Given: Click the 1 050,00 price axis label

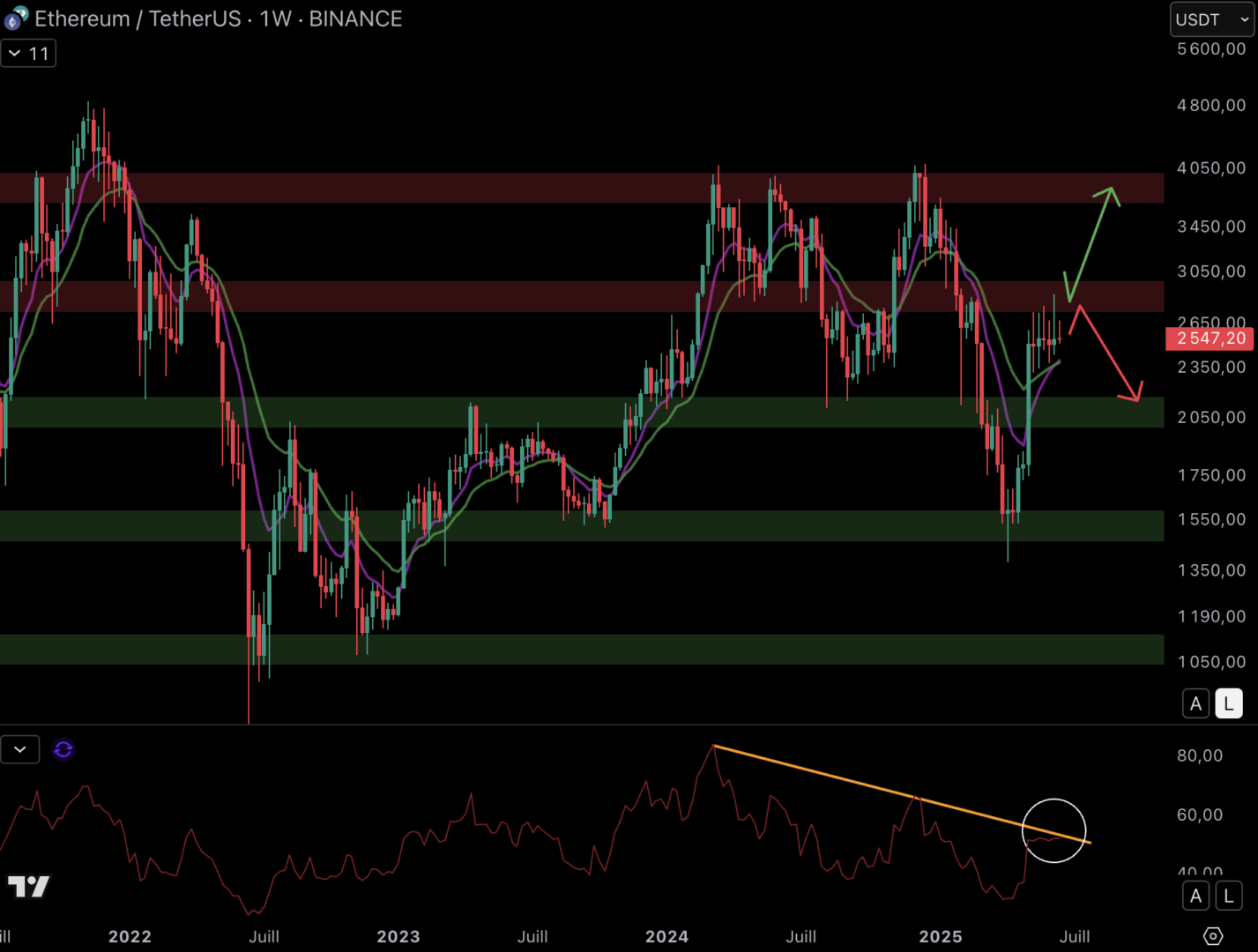Looking at the screenshot, I should click(x=1212, y=662).
